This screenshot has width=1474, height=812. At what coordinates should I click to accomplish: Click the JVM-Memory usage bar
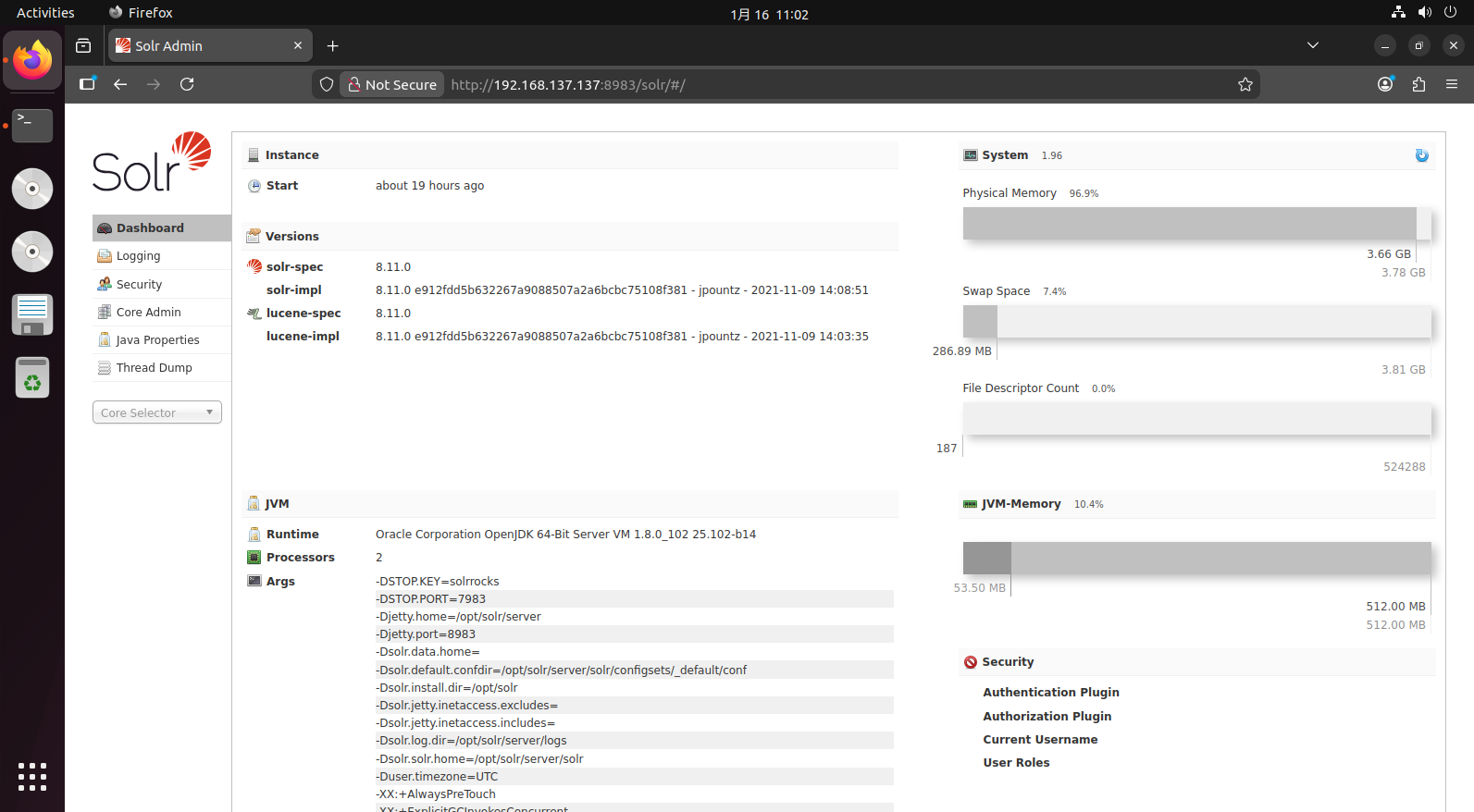[1196, 558]
